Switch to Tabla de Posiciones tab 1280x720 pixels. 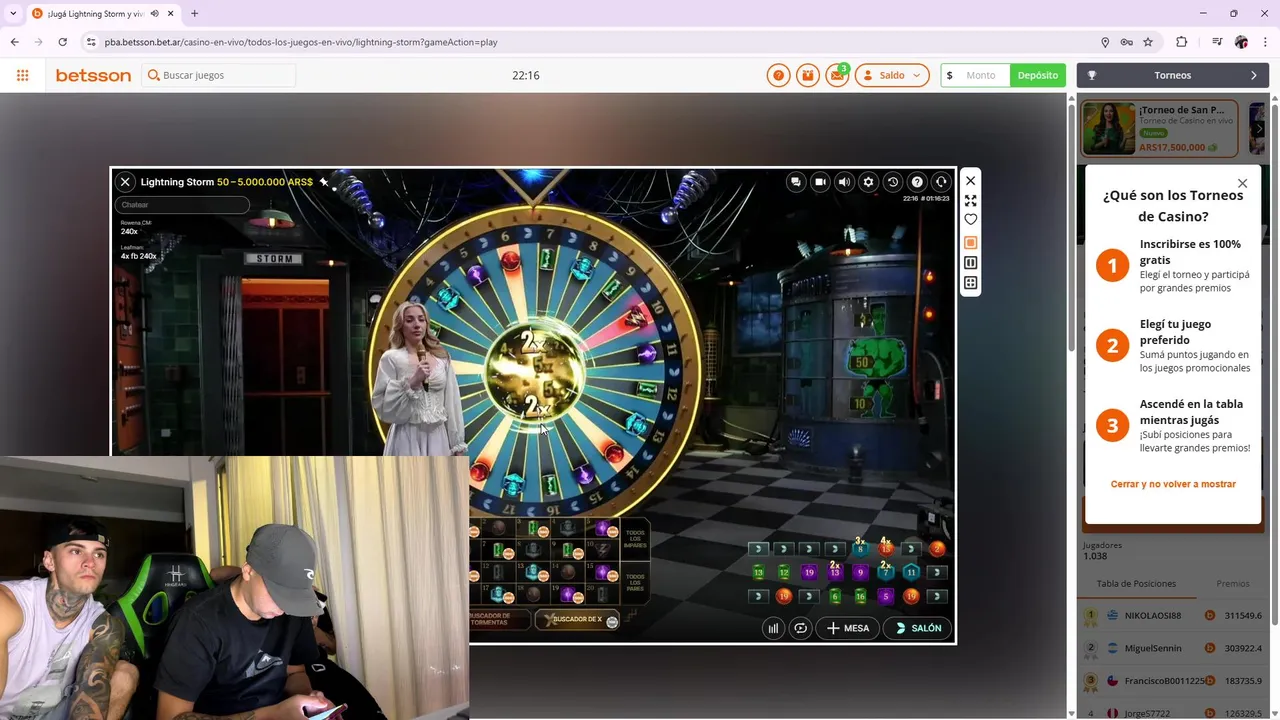click(x=1136, y=583)
